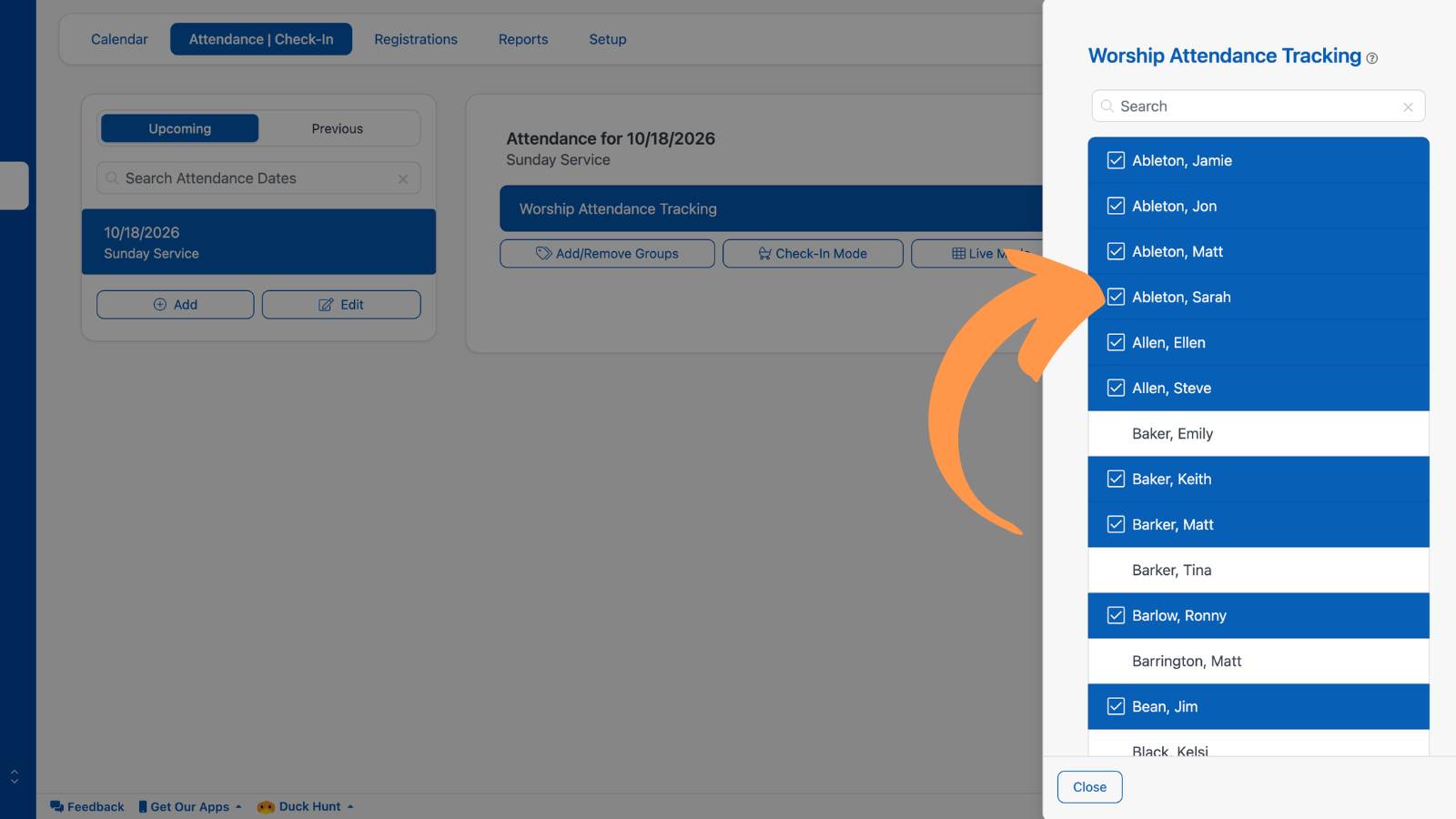This screenshot has height=819, width=1456.
Task: Uncheck Ableton, Sarah attendance checkbox
Action: pos(1116,297)
